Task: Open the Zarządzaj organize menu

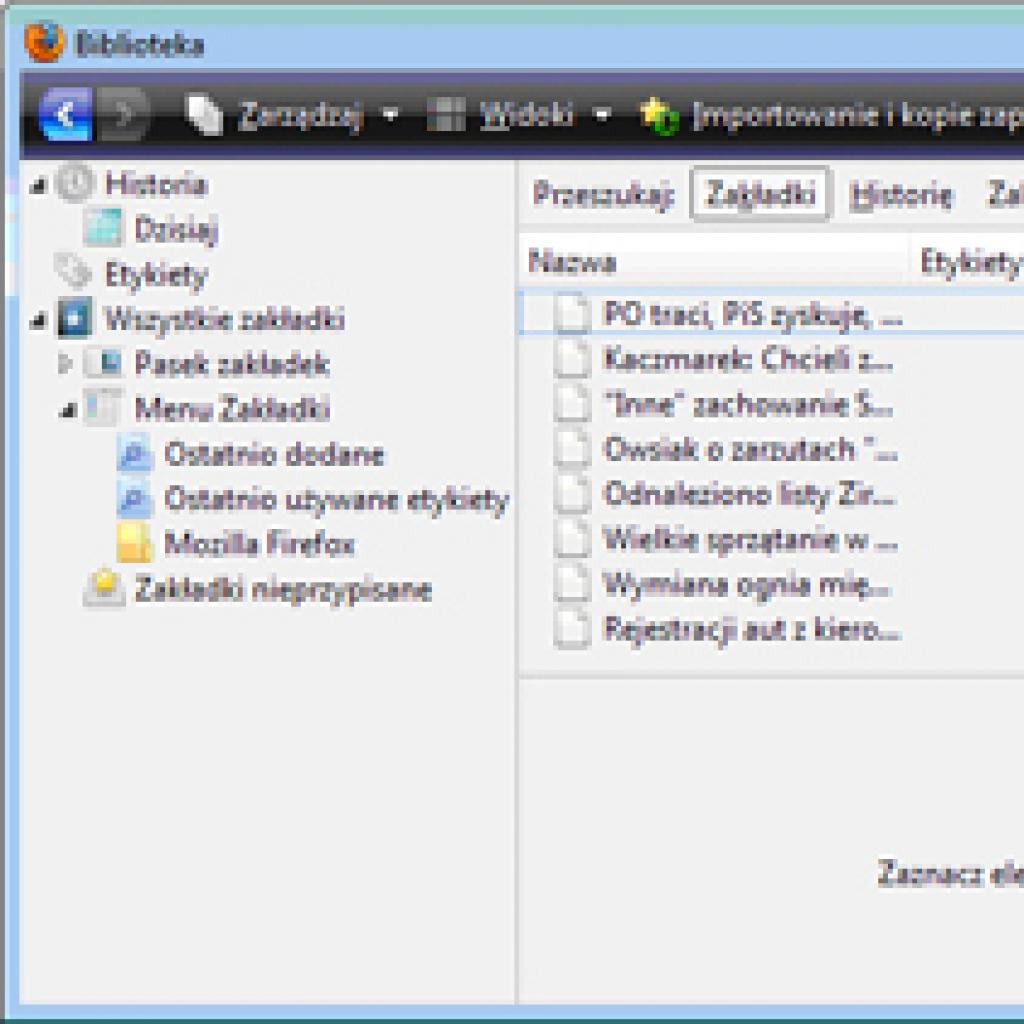Action: point(291,116)
